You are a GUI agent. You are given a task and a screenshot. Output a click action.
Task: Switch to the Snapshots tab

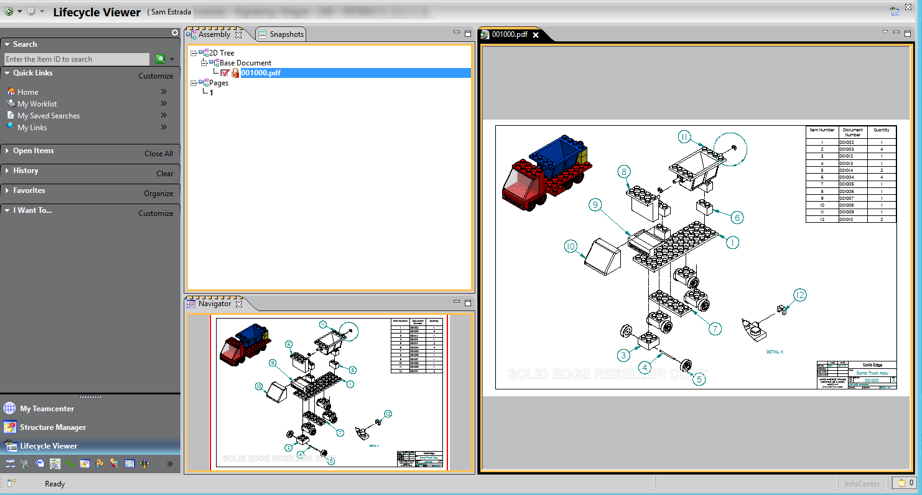pos(281,34)
